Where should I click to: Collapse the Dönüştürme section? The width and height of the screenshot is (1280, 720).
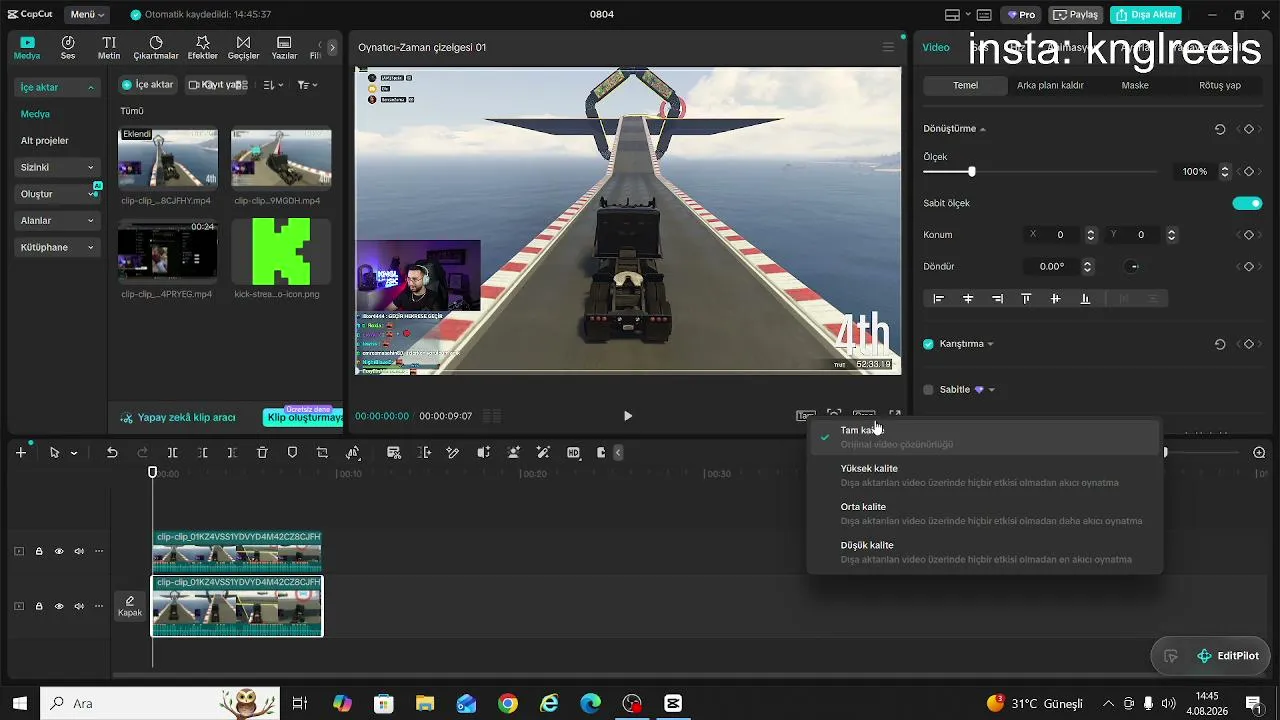click(x=983, y=130)
